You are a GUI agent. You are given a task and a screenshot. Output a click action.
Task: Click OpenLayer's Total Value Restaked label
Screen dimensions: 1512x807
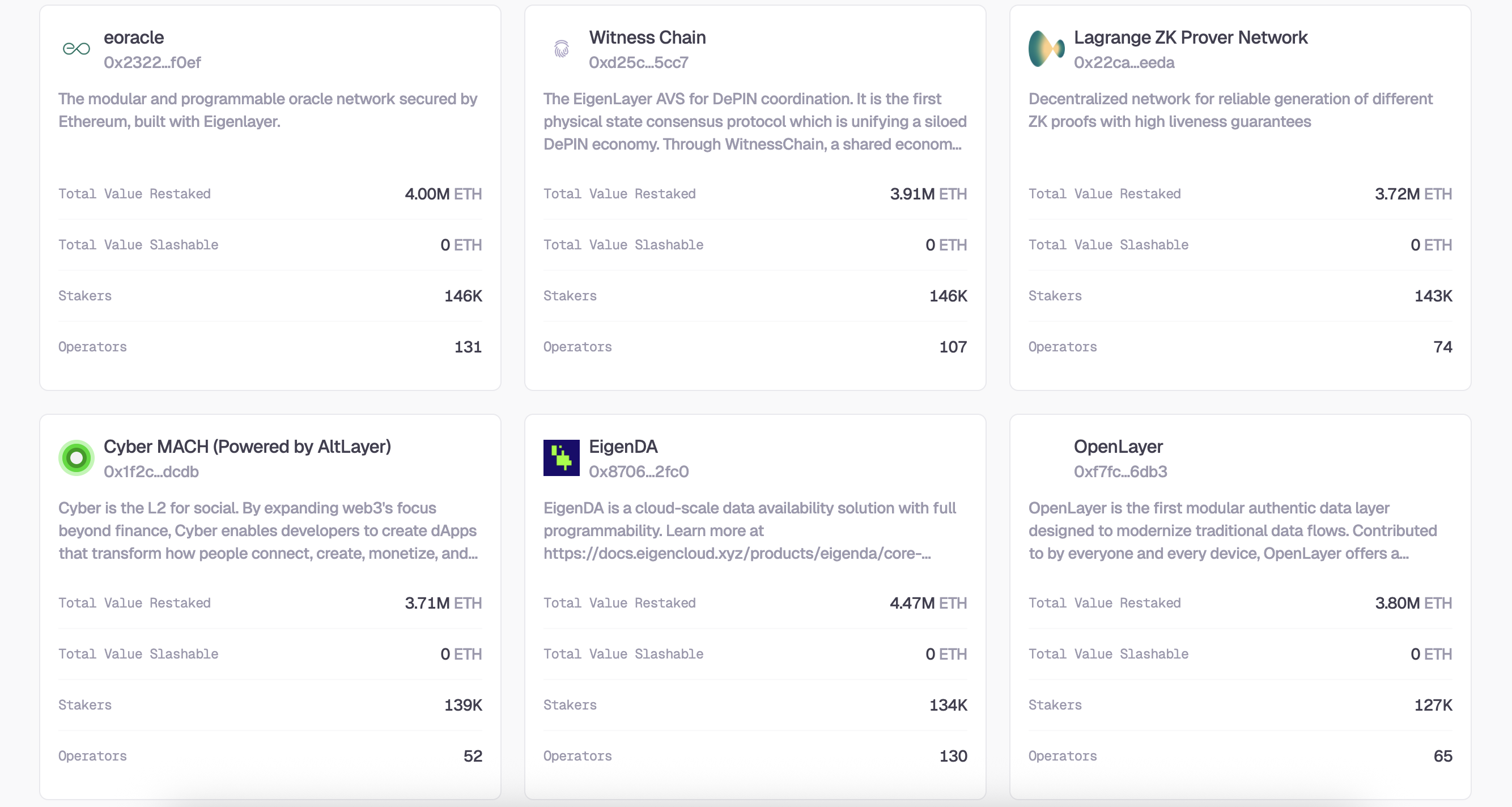coord(1105,604)
